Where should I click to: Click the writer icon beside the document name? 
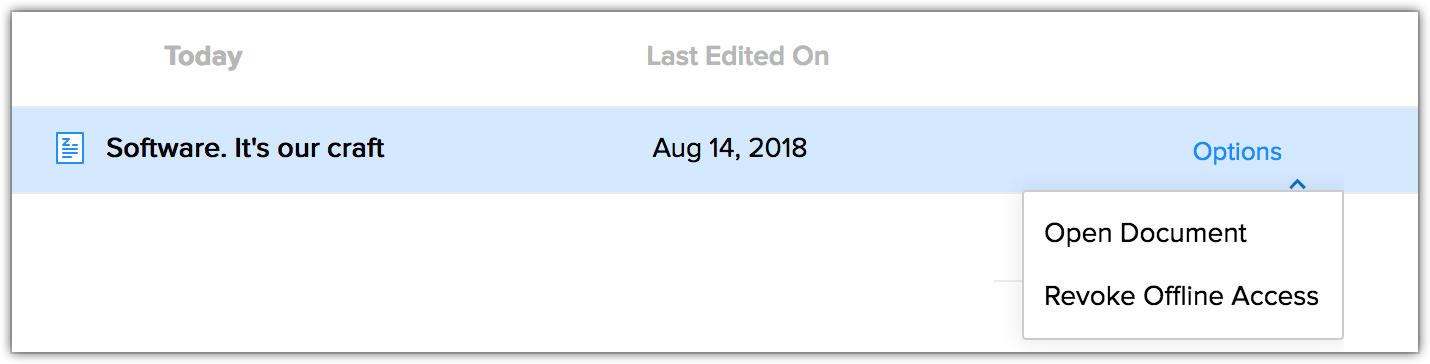tap(69, 149)
